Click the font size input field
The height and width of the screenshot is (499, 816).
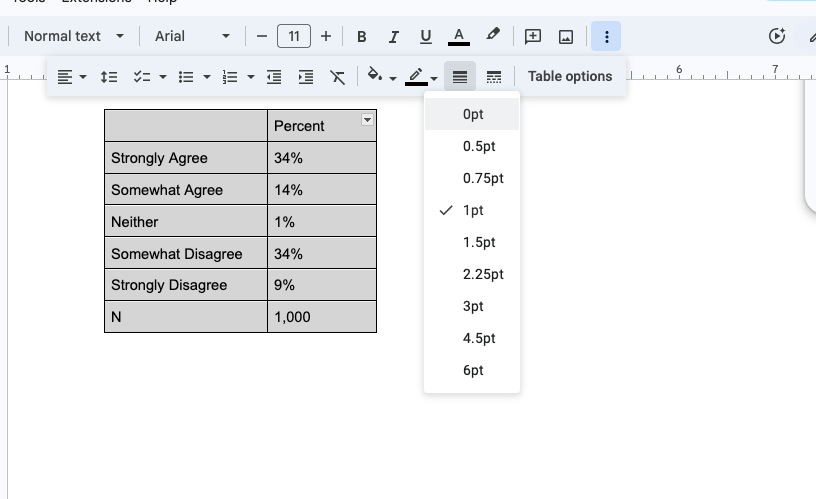pos(293,36)
